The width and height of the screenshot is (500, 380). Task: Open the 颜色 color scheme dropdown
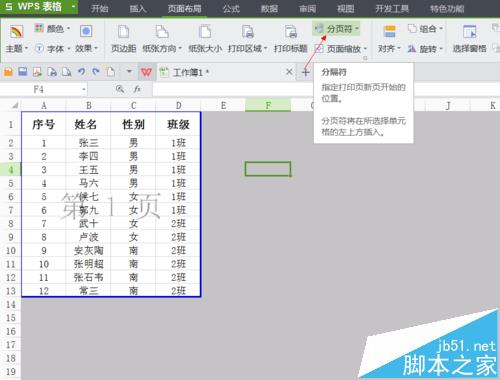coord(52,29)
